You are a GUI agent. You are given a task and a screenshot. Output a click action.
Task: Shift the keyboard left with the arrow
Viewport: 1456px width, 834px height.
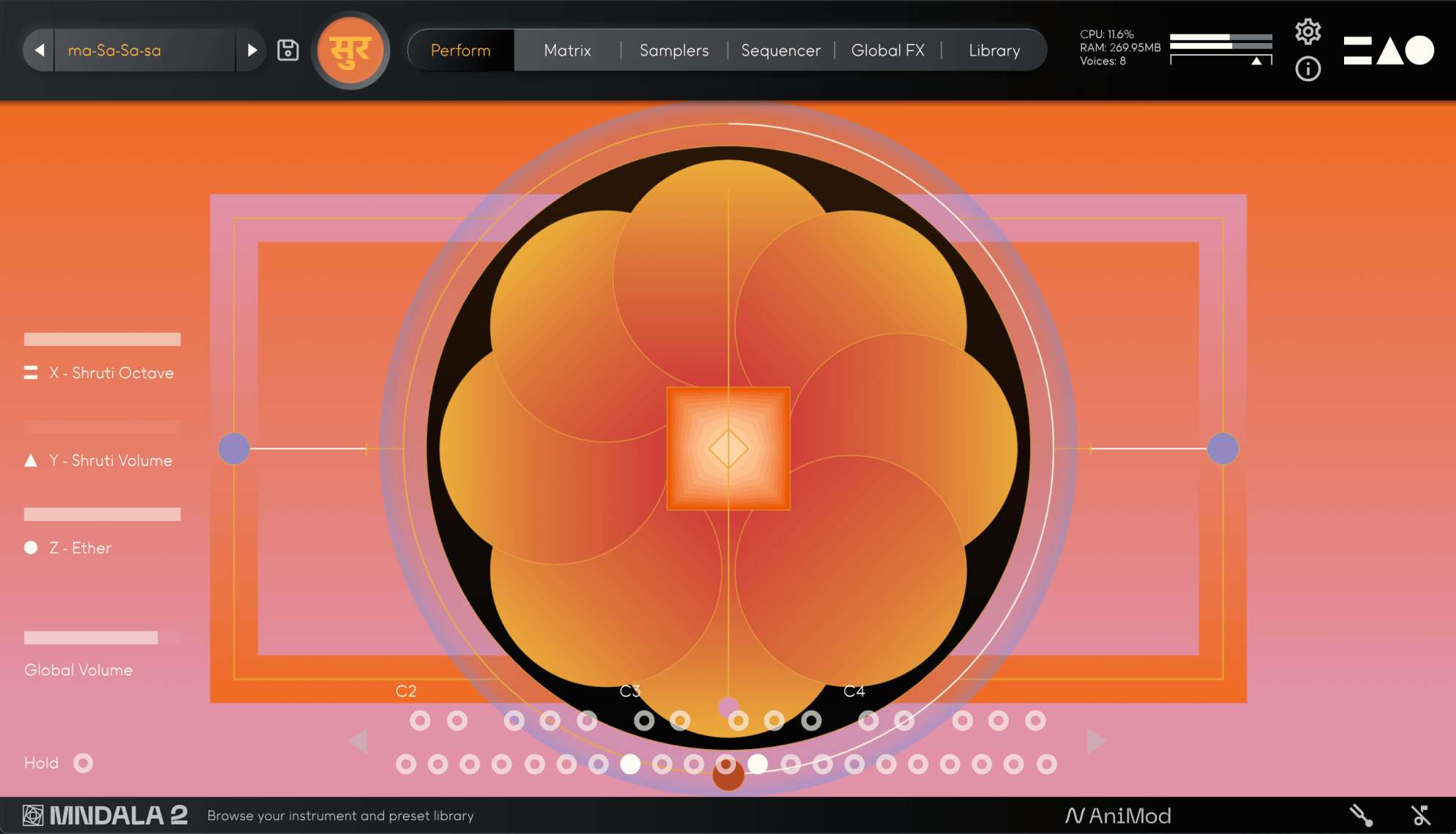(x=358, y=741)
